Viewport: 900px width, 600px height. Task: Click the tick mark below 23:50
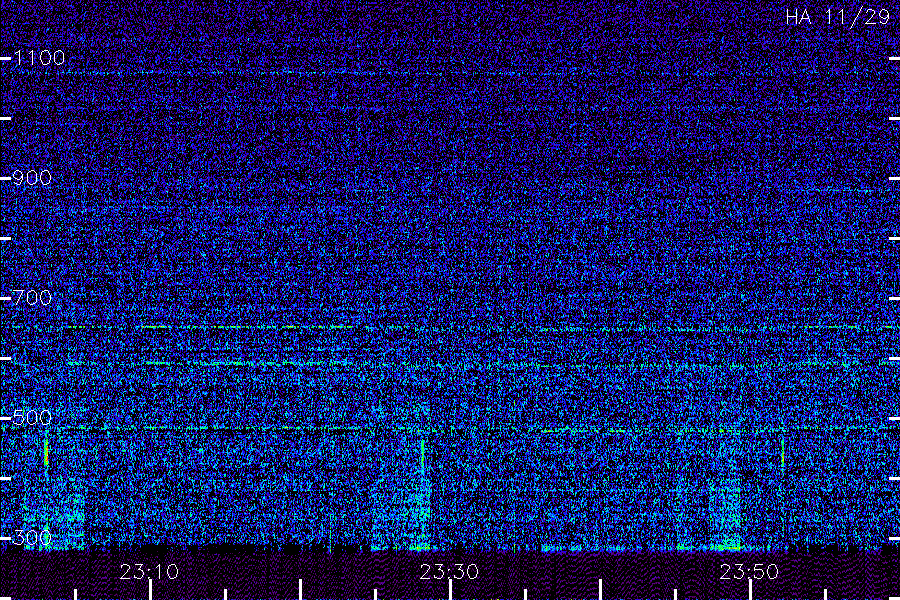click(x=750, y=590)
